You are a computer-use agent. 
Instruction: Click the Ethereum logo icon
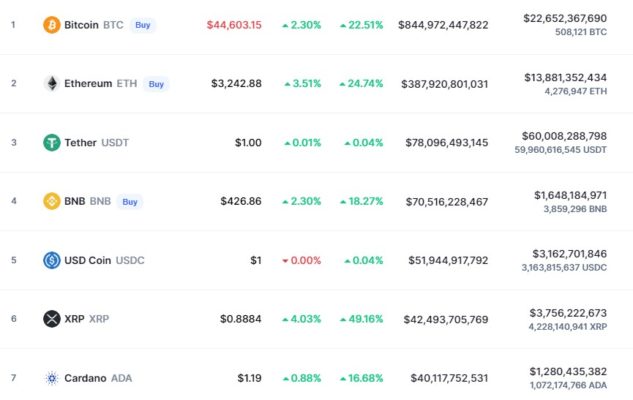coord(52,83)
